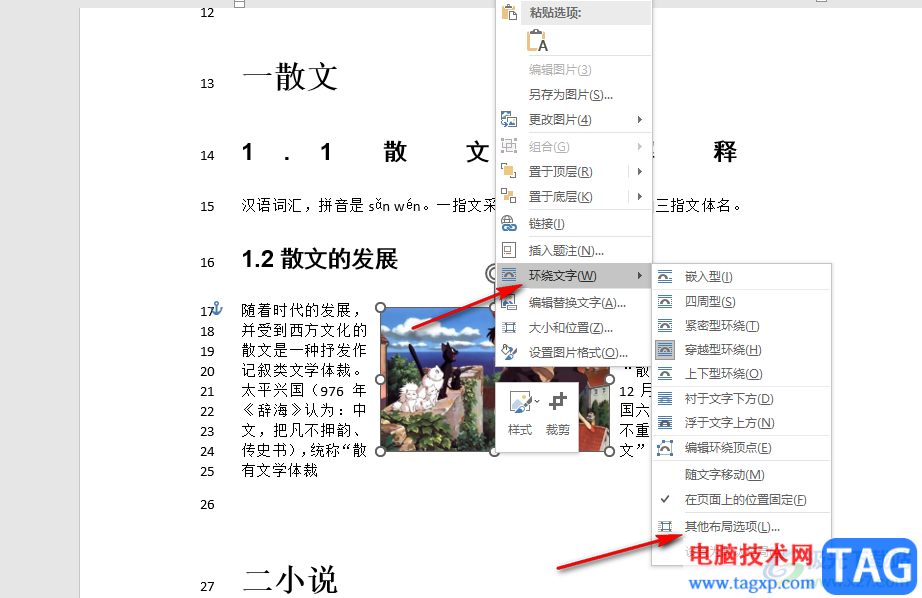Click the Square wrap (四周型) icon
This screenshot has height=598, width=922.
pyautogui.click(x=665, y=302)
